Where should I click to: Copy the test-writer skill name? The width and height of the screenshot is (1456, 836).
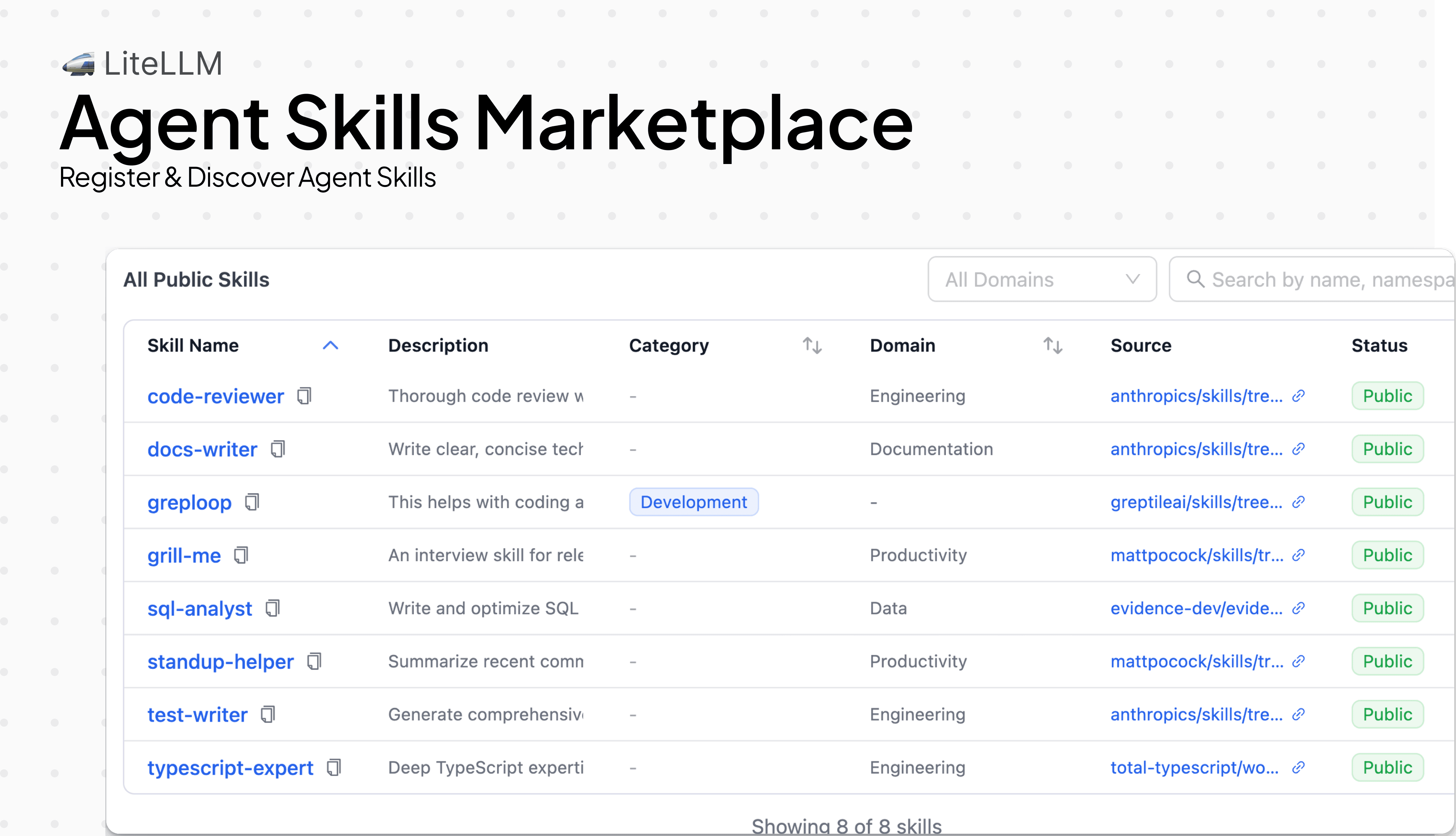pos(268,714)
